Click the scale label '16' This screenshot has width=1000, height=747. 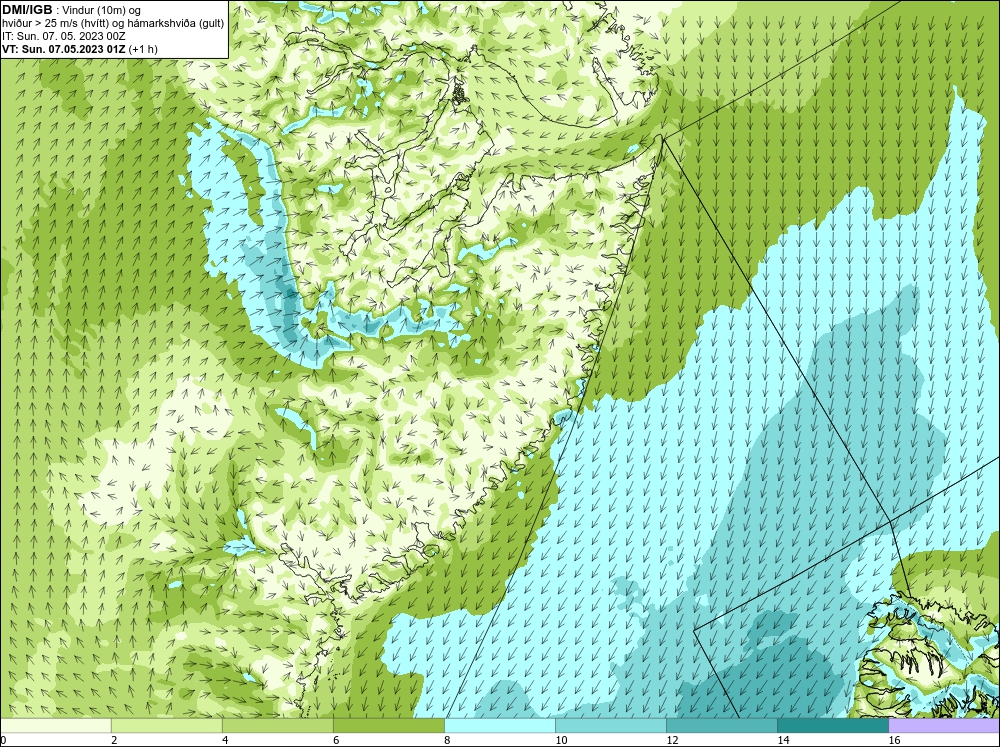(895, 740)
